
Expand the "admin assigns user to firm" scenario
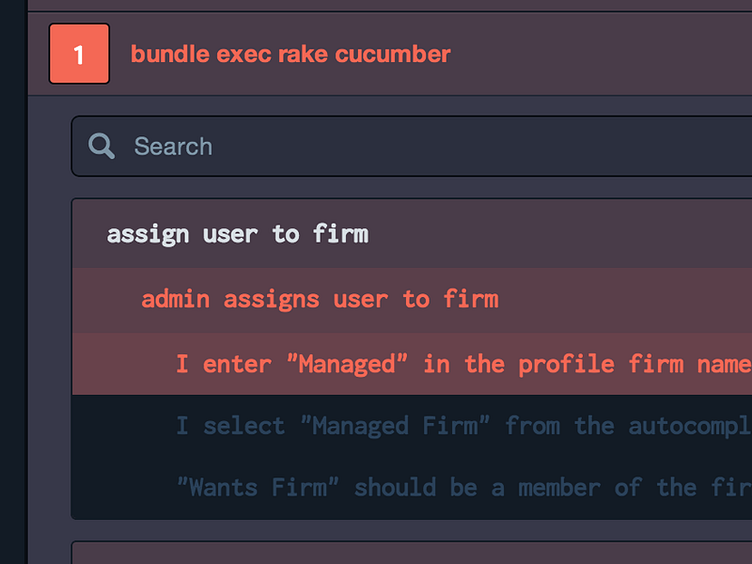coord(319,299)
